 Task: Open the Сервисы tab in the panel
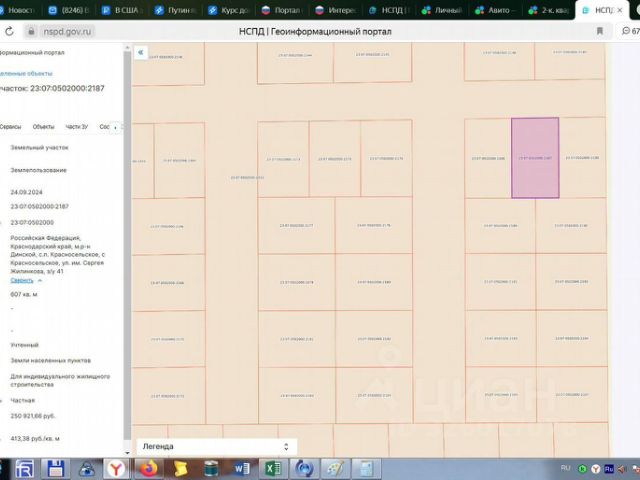pos(10,127)
